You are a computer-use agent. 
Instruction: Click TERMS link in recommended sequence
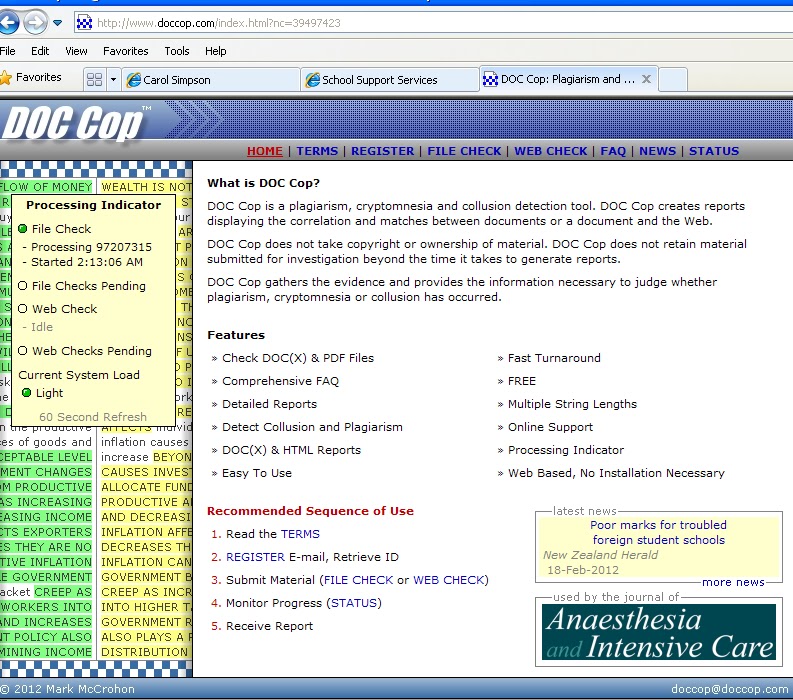click(x=300, y=534)
